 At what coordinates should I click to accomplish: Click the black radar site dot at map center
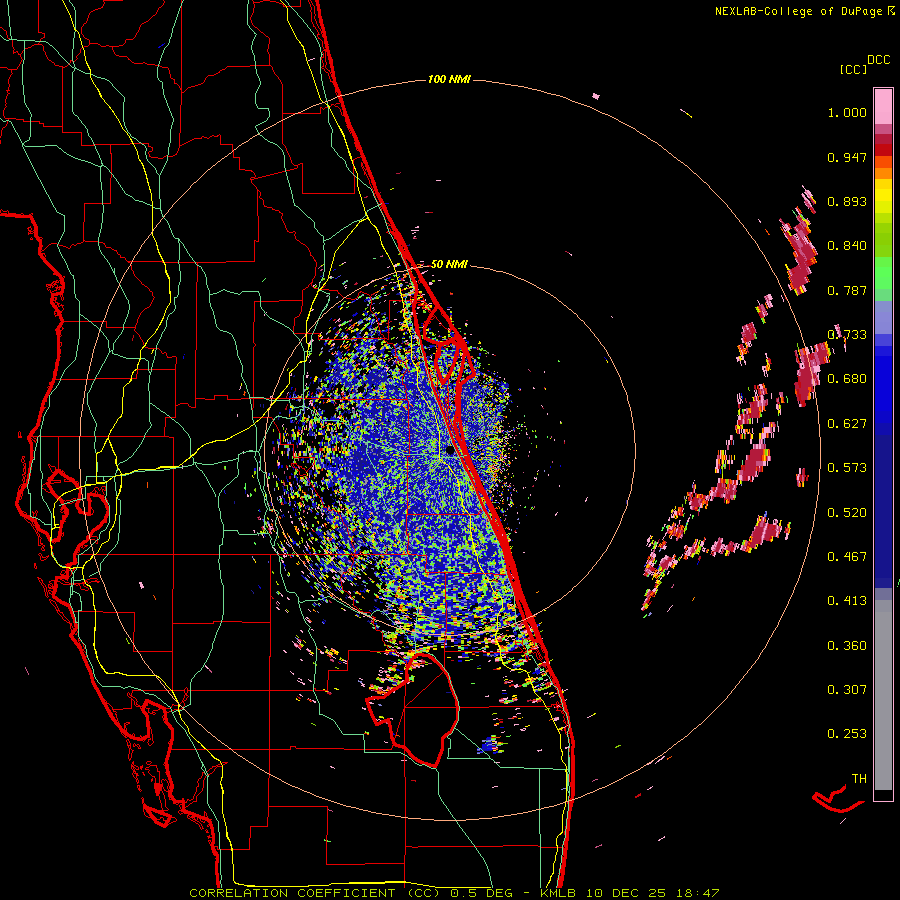click(451, 451)
